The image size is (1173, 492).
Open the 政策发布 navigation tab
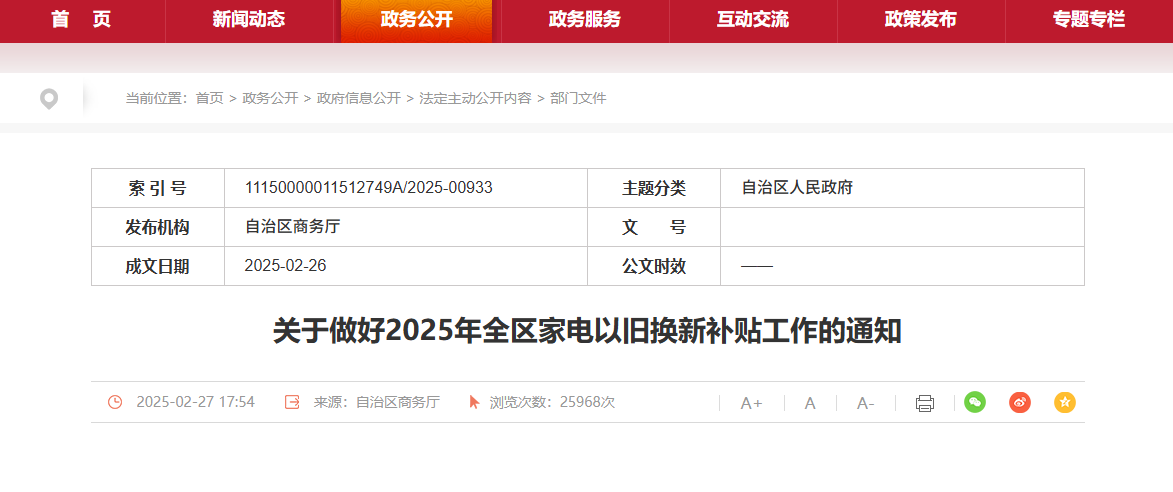tap(920, 20)
